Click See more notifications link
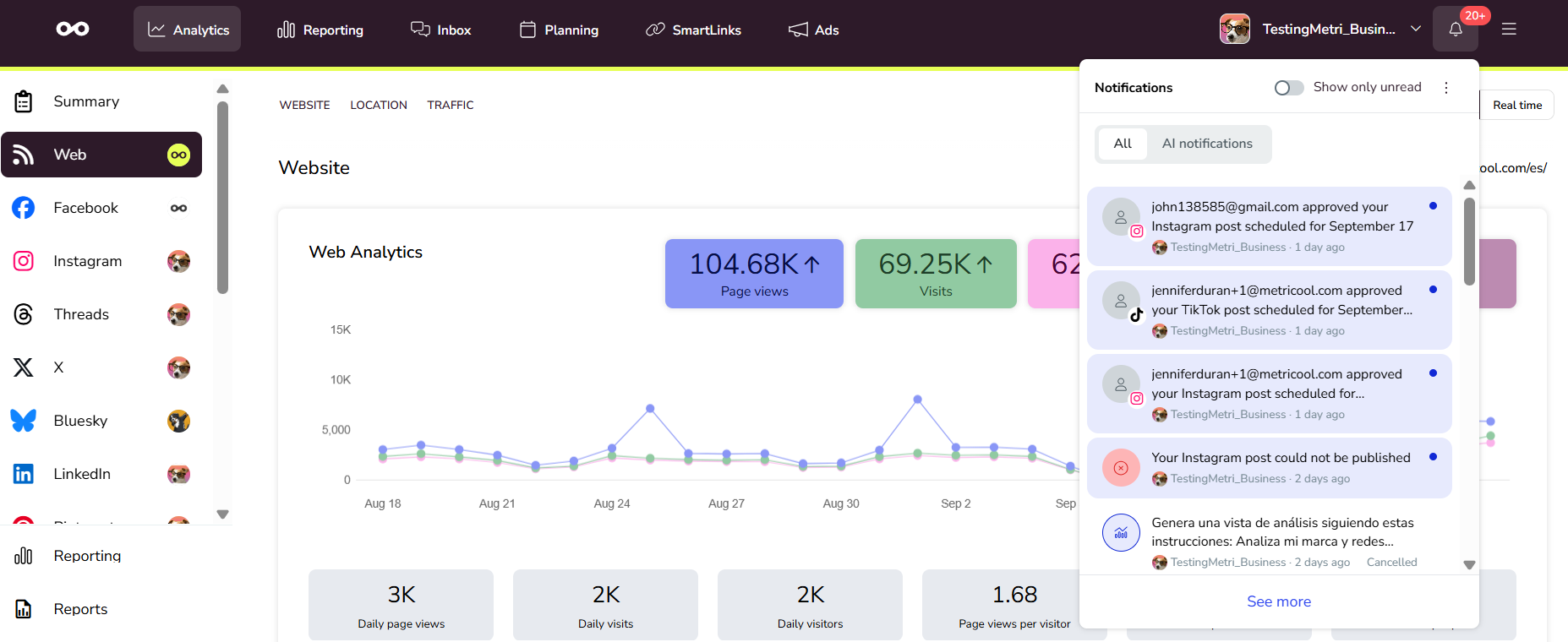Image resolution: width=1568 pixels, height=642 pixels. pyautogui.click(x=1279, y=601)
